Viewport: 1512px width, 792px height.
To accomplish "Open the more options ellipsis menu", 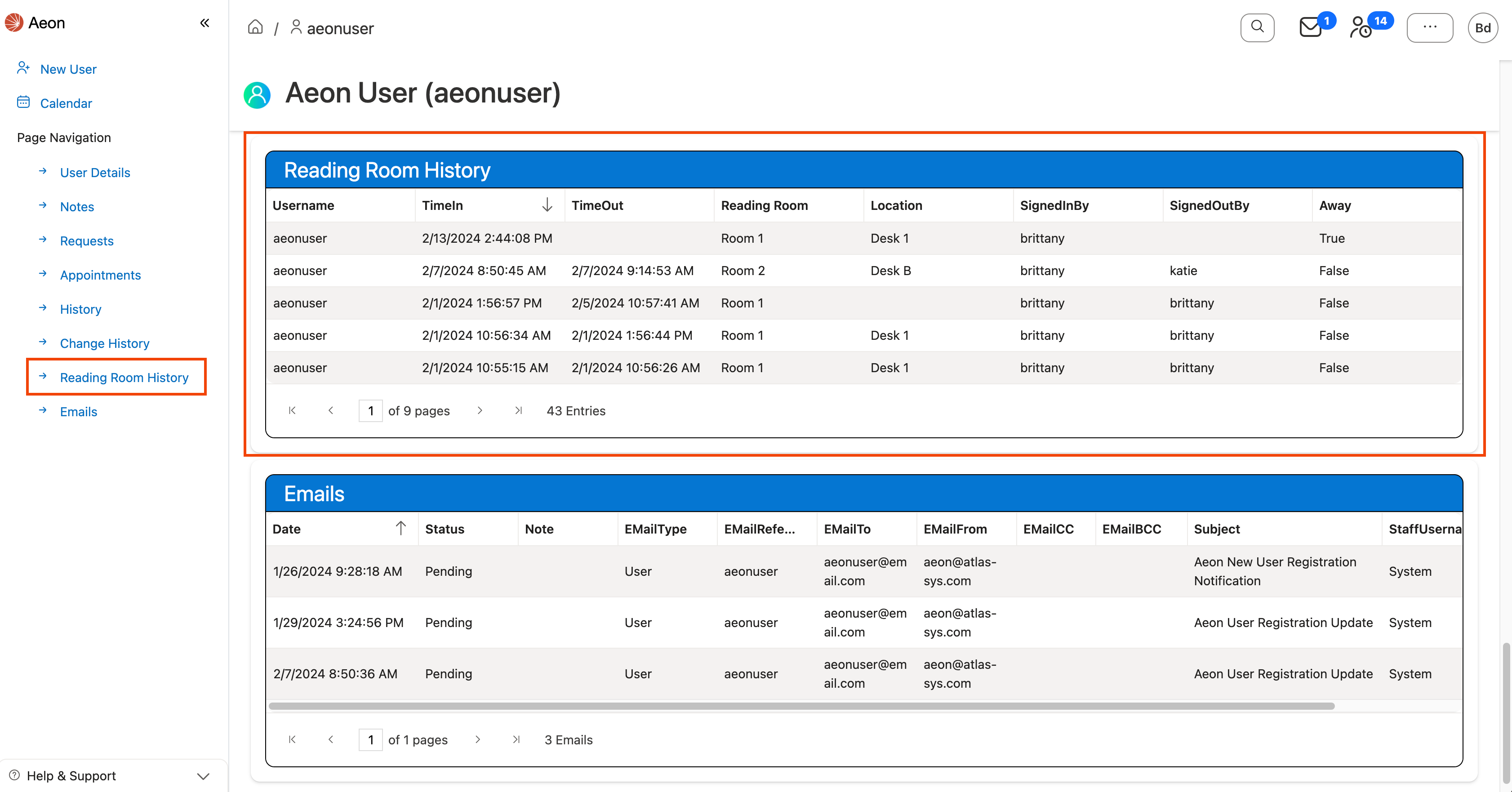I will (1430, 27).
